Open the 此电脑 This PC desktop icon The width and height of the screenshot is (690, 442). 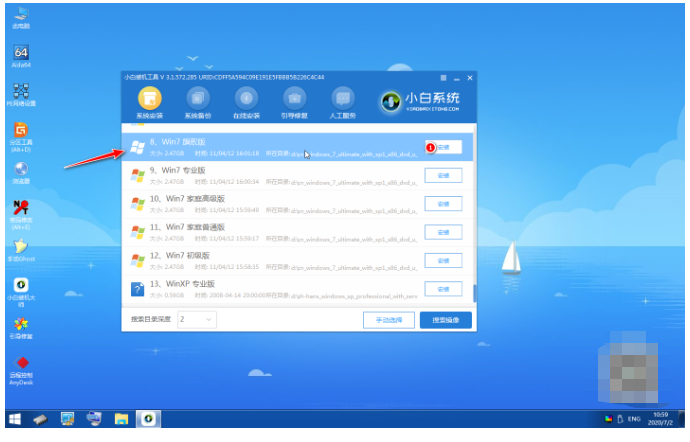(x=21, y=18)
